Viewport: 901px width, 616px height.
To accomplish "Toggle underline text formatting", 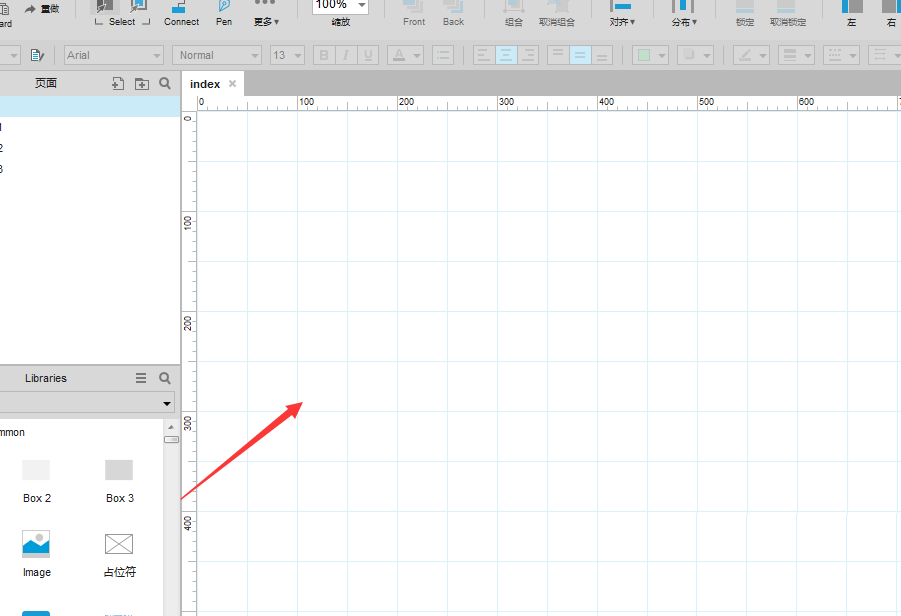I will (x=368, y=55).
